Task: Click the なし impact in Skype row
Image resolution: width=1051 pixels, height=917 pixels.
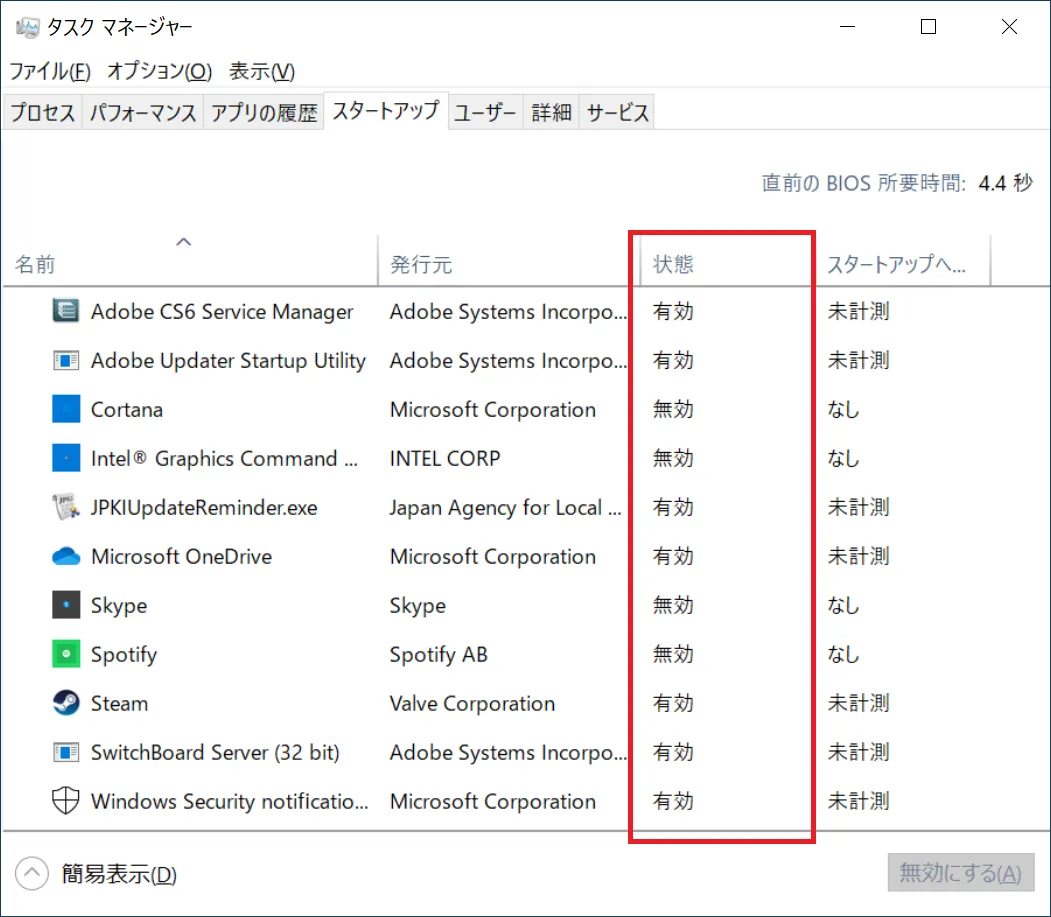Action: (x=844, y=605)
